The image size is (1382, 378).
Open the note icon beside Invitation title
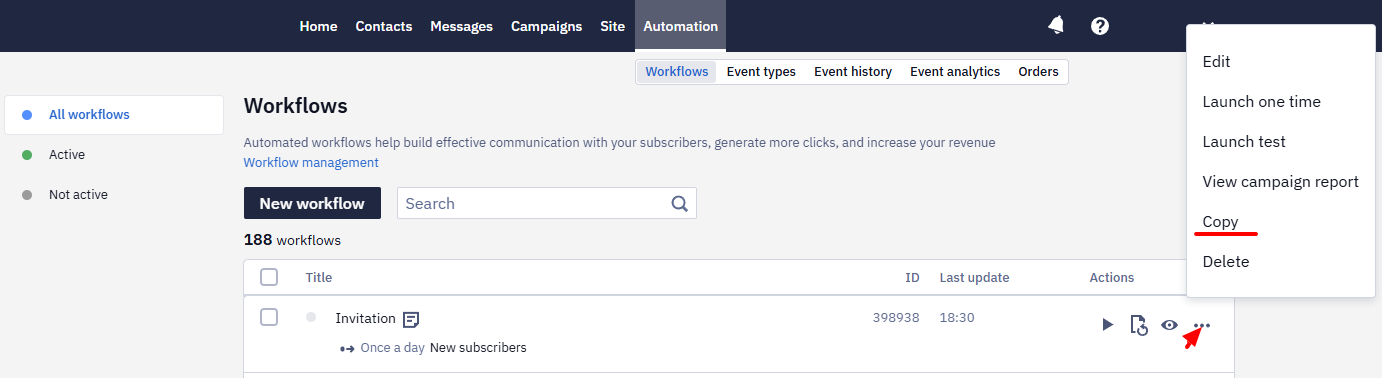tap(411, 319)
